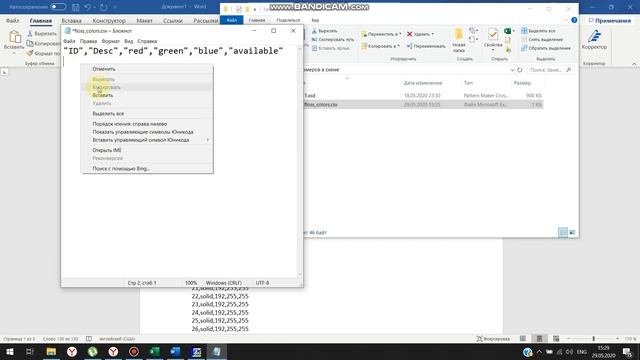This screenshot has width=640, height=360.
Task: Switch to Word's Конструктор tab
Action: point(109,20)
